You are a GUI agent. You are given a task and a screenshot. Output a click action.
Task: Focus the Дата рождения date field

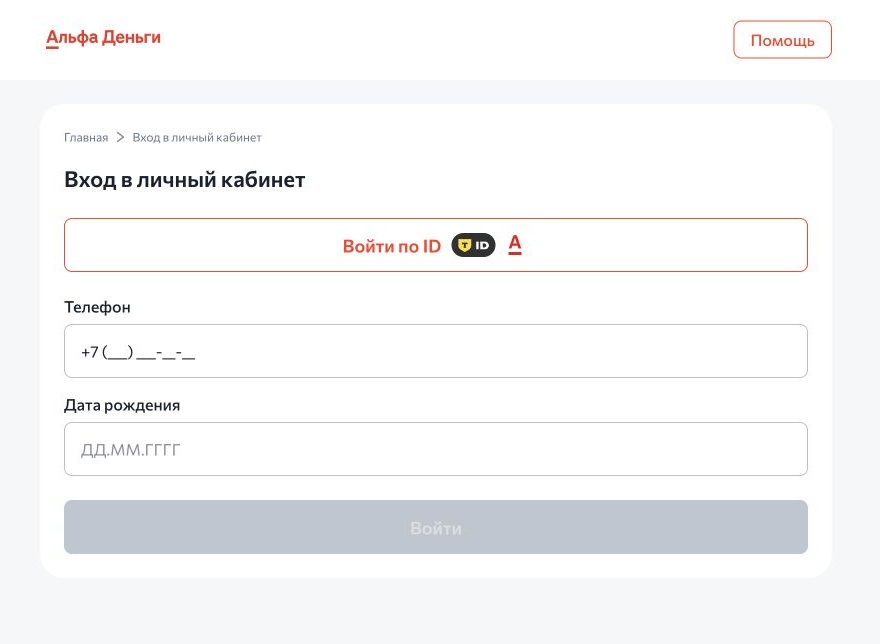tap(436, 449)
